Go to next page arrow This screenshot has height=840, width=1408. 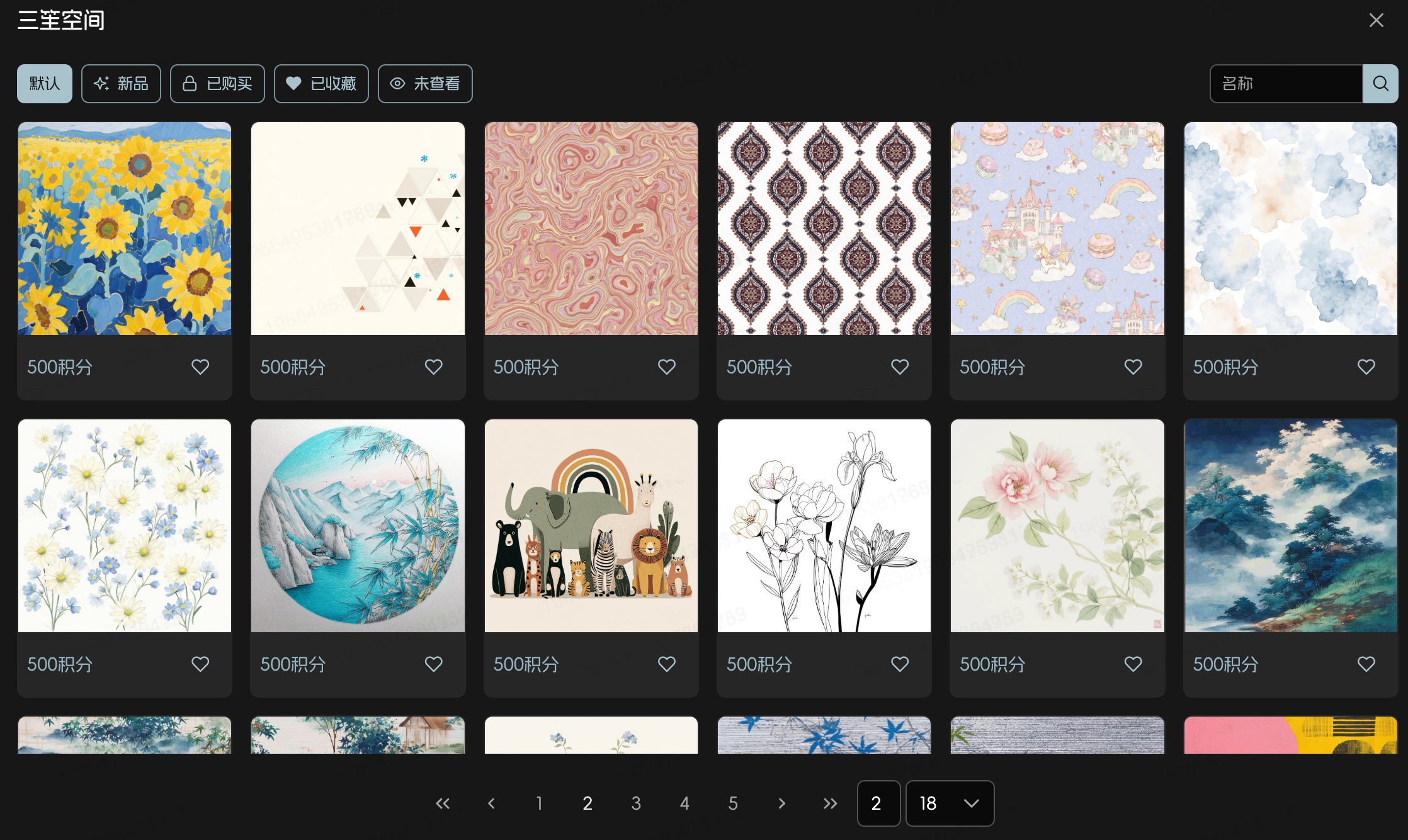781,803
